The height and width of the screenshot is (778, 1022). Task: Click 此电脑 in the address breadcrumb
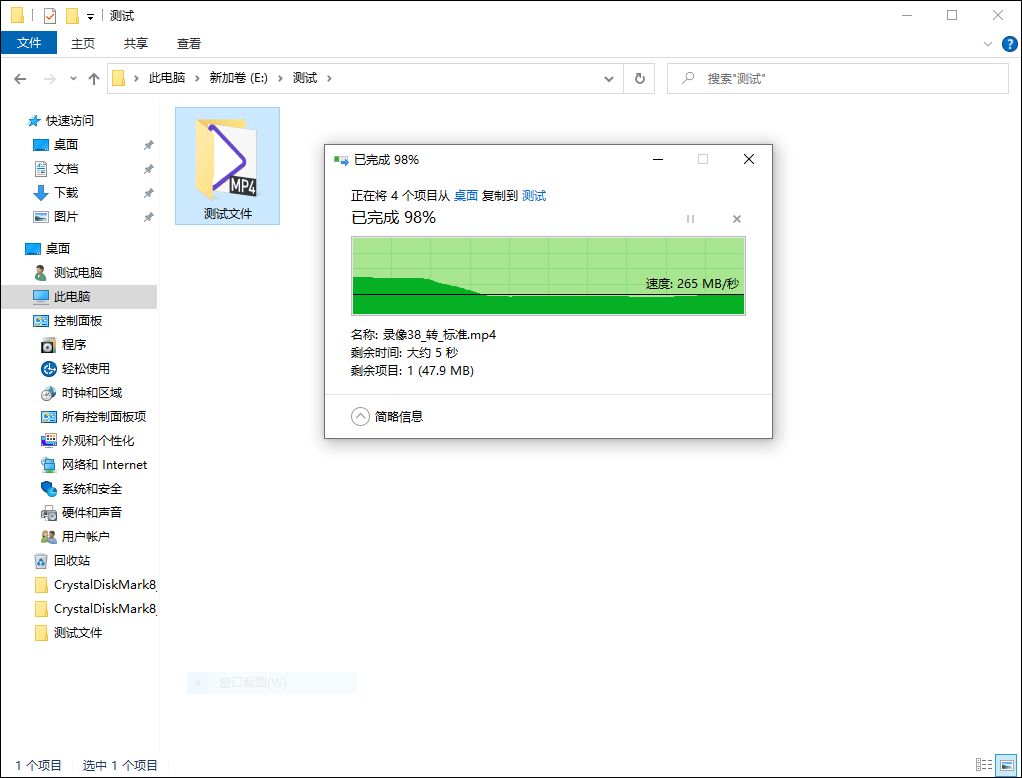point(167,78)
